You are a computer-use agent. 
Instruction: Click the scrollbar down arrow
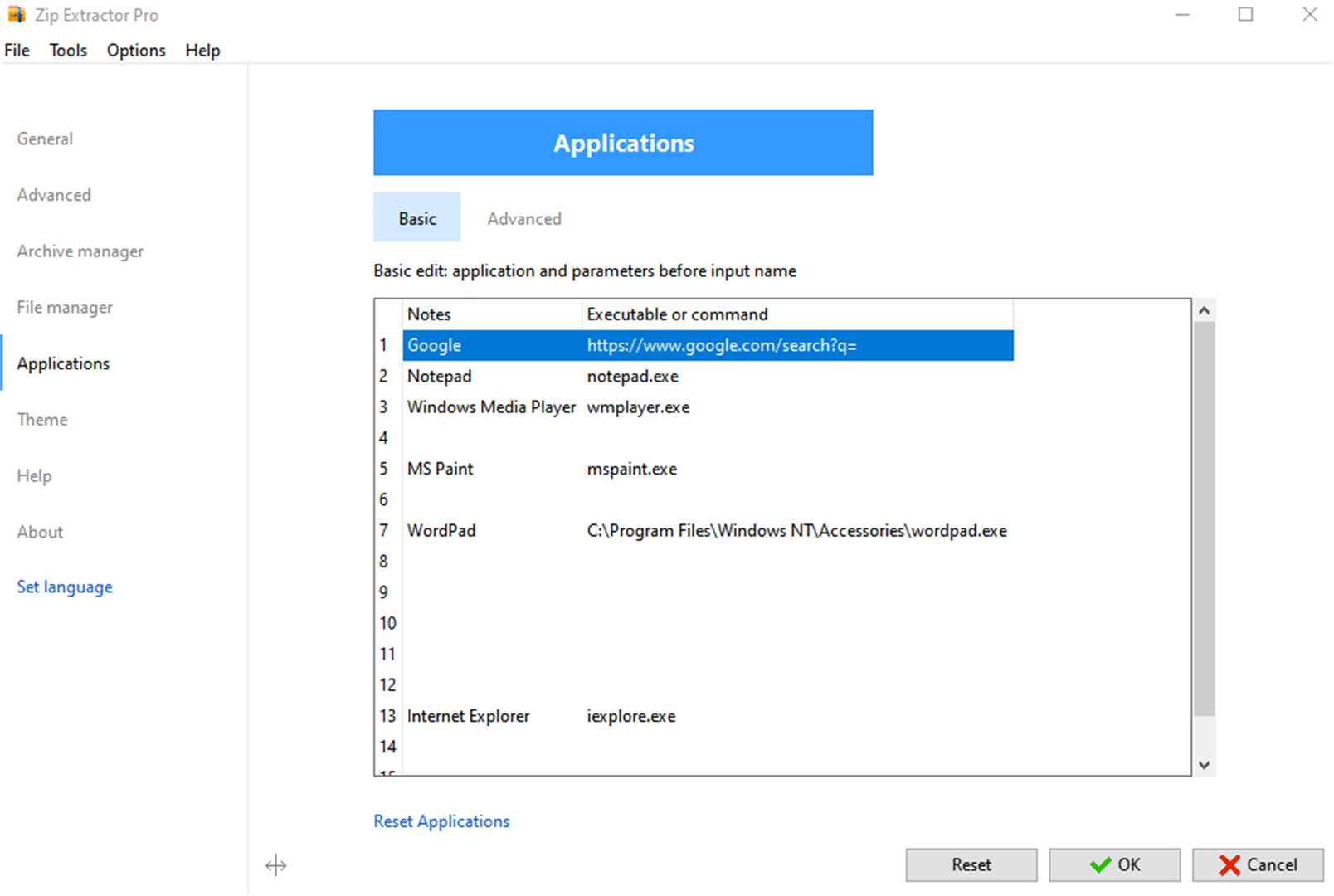click(x=1204, y=764)
